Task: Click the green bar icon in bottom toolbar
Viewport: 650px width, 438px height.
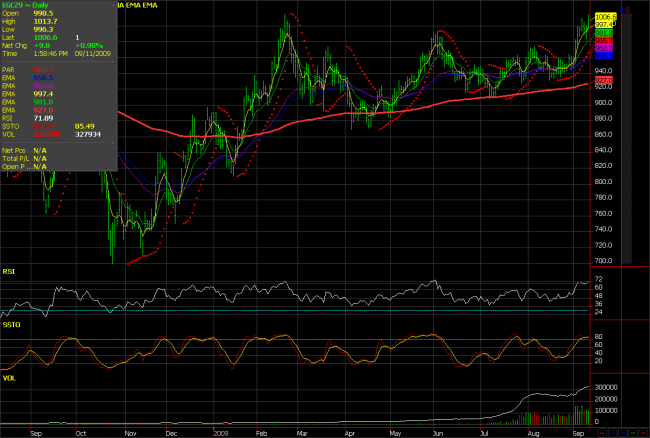Action: pyautogui.click(x=633, y=433)
